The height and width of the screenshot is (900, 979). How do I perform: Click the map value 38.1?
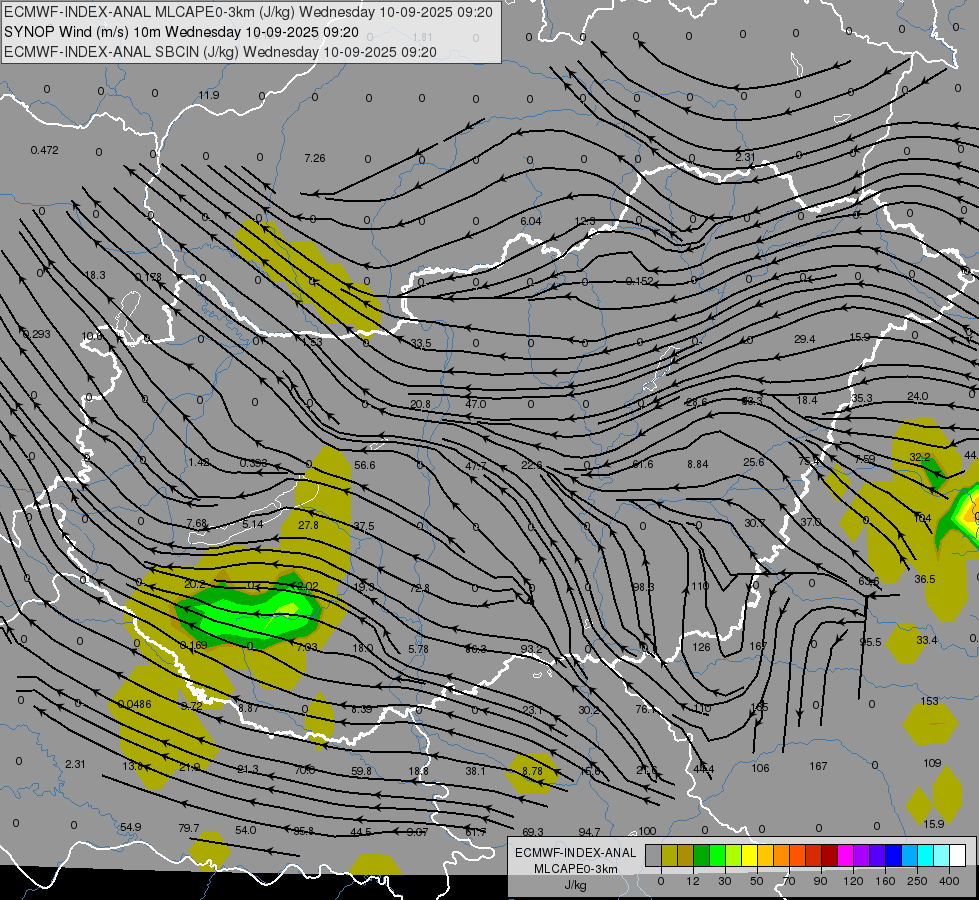point(475,771)
